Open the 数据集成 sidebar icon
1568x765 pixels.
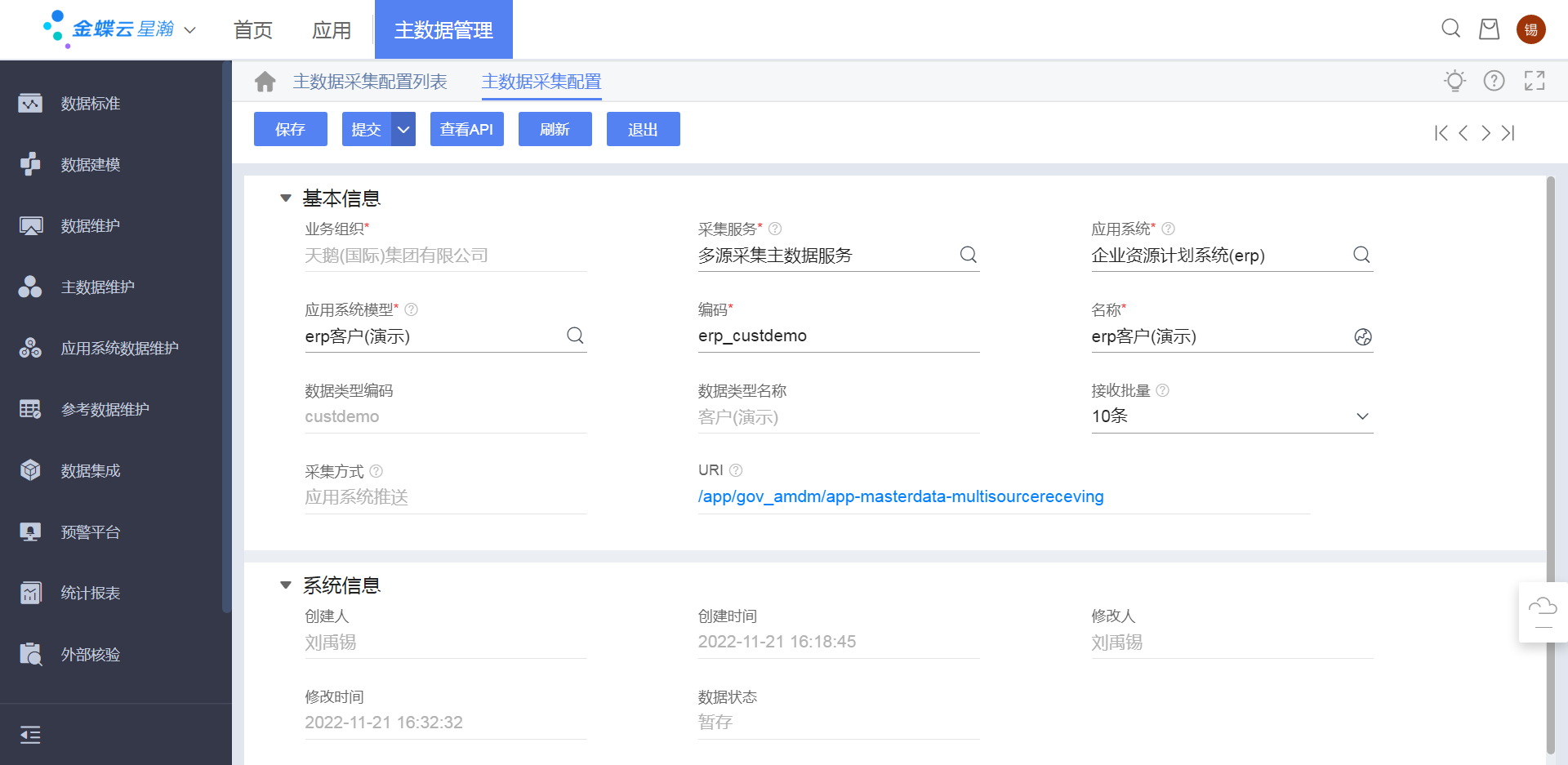coord(30,471)
